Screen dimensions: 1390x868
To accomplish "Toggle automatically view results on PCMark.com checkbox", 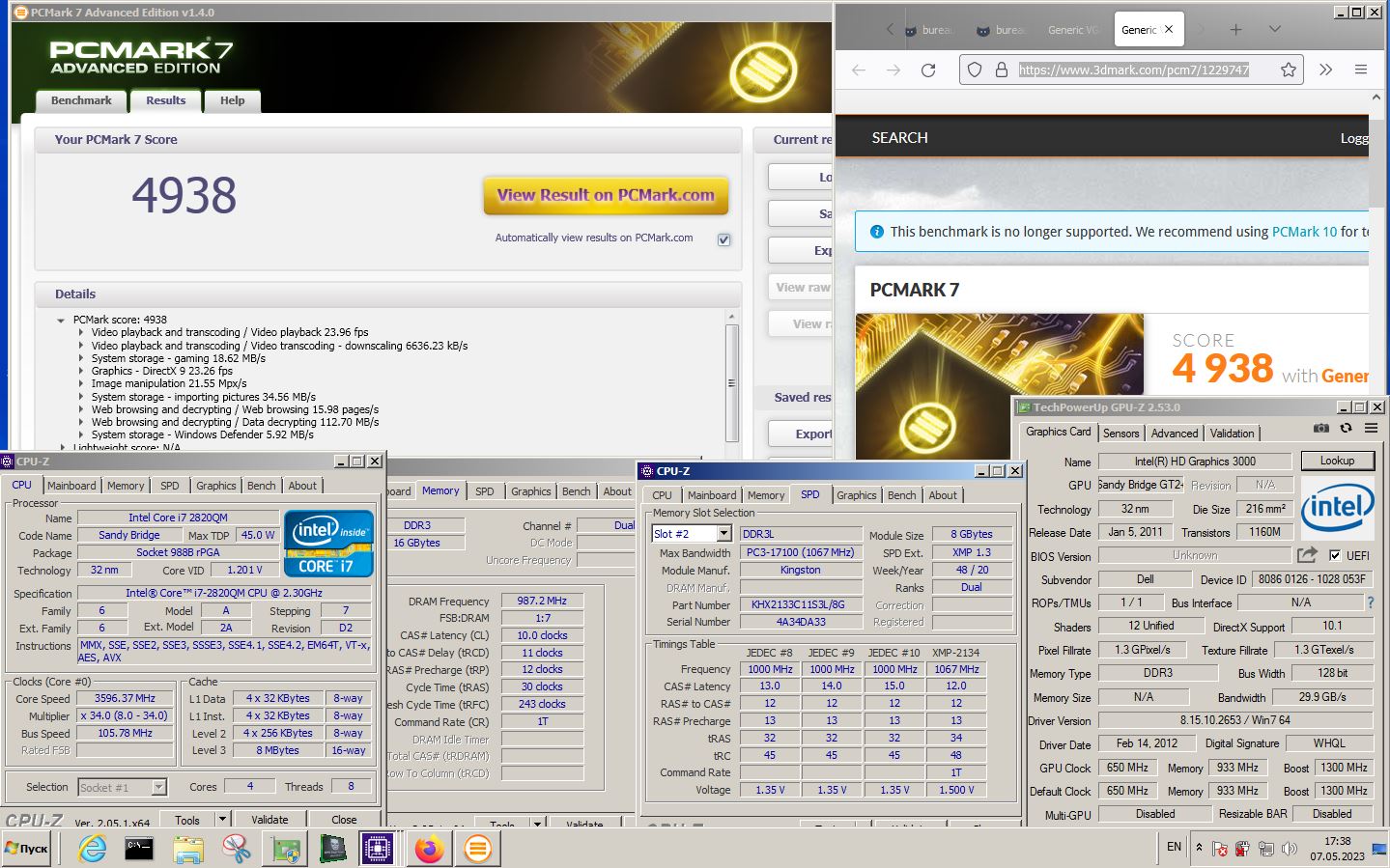I will coord(723,239).
